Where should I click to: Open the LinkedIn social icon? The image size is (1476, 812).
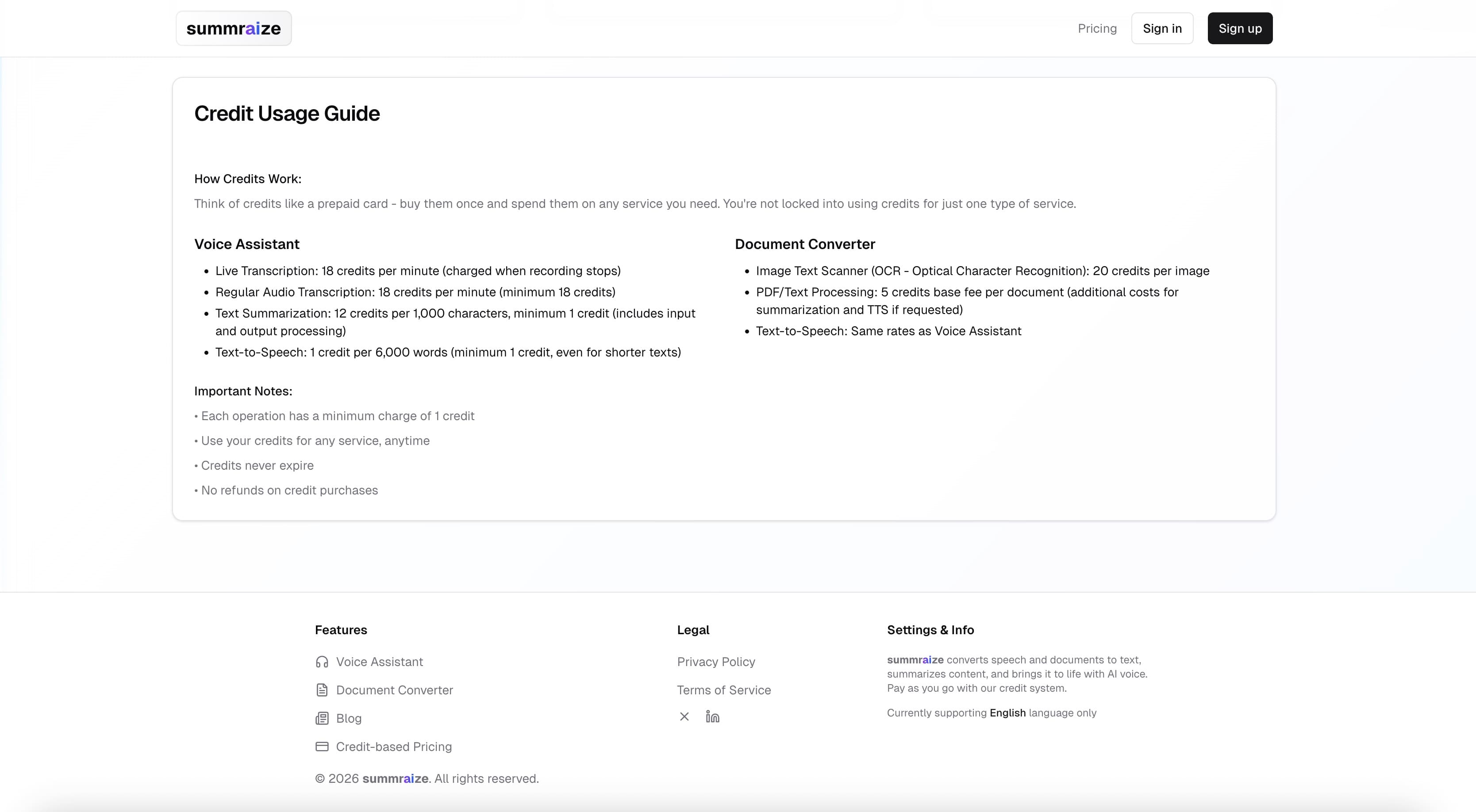tap(712, 716)
